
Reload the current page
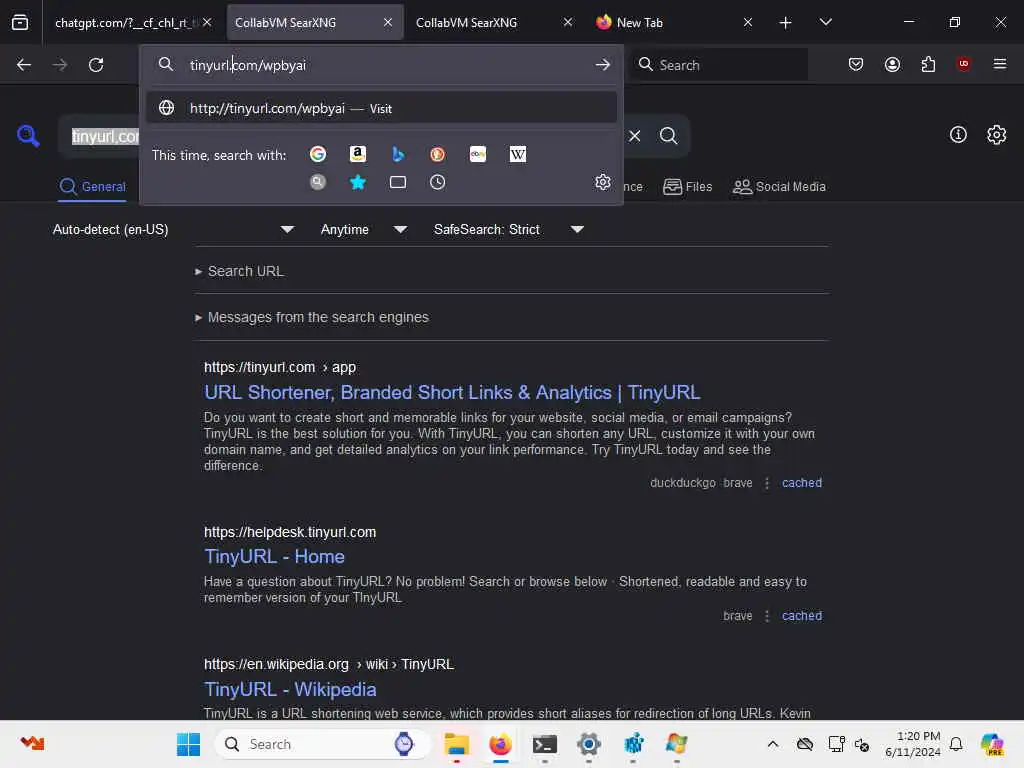pyautogui.click(x=96, y=65)
